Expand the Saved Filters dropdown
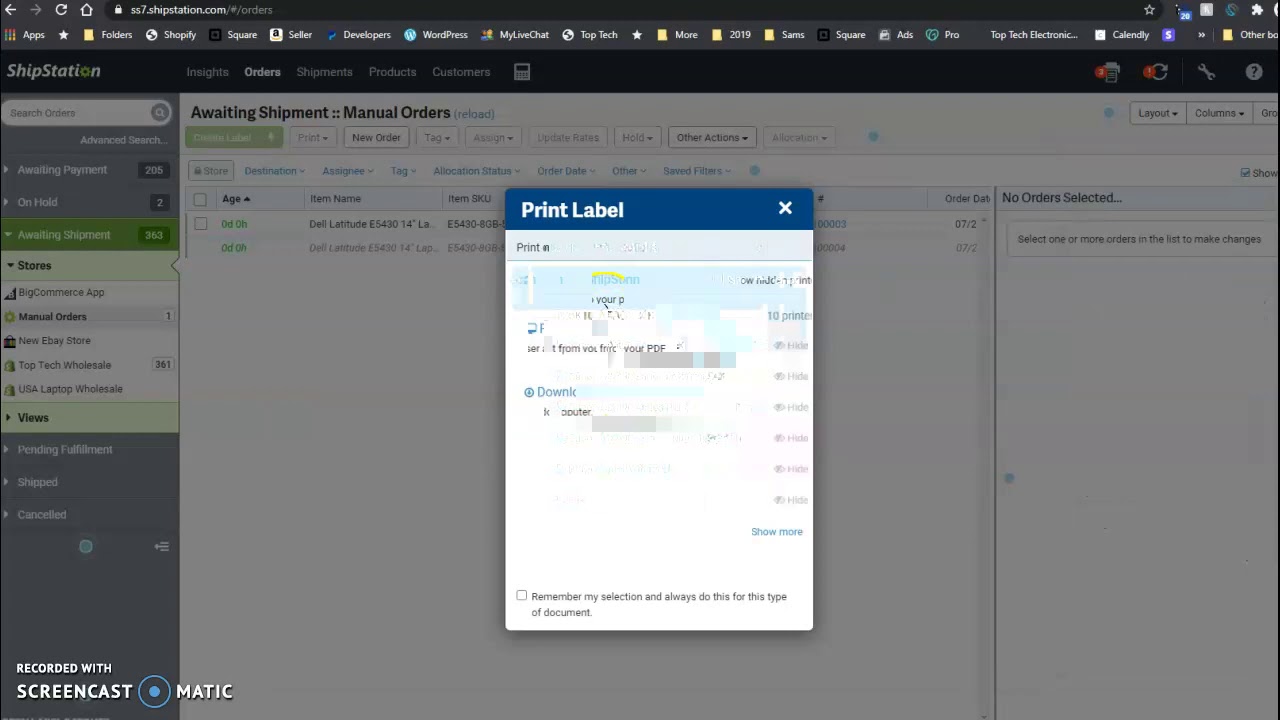Image resolution: width=1280 pixels, height=720 pixels. (x=697, y=171)
